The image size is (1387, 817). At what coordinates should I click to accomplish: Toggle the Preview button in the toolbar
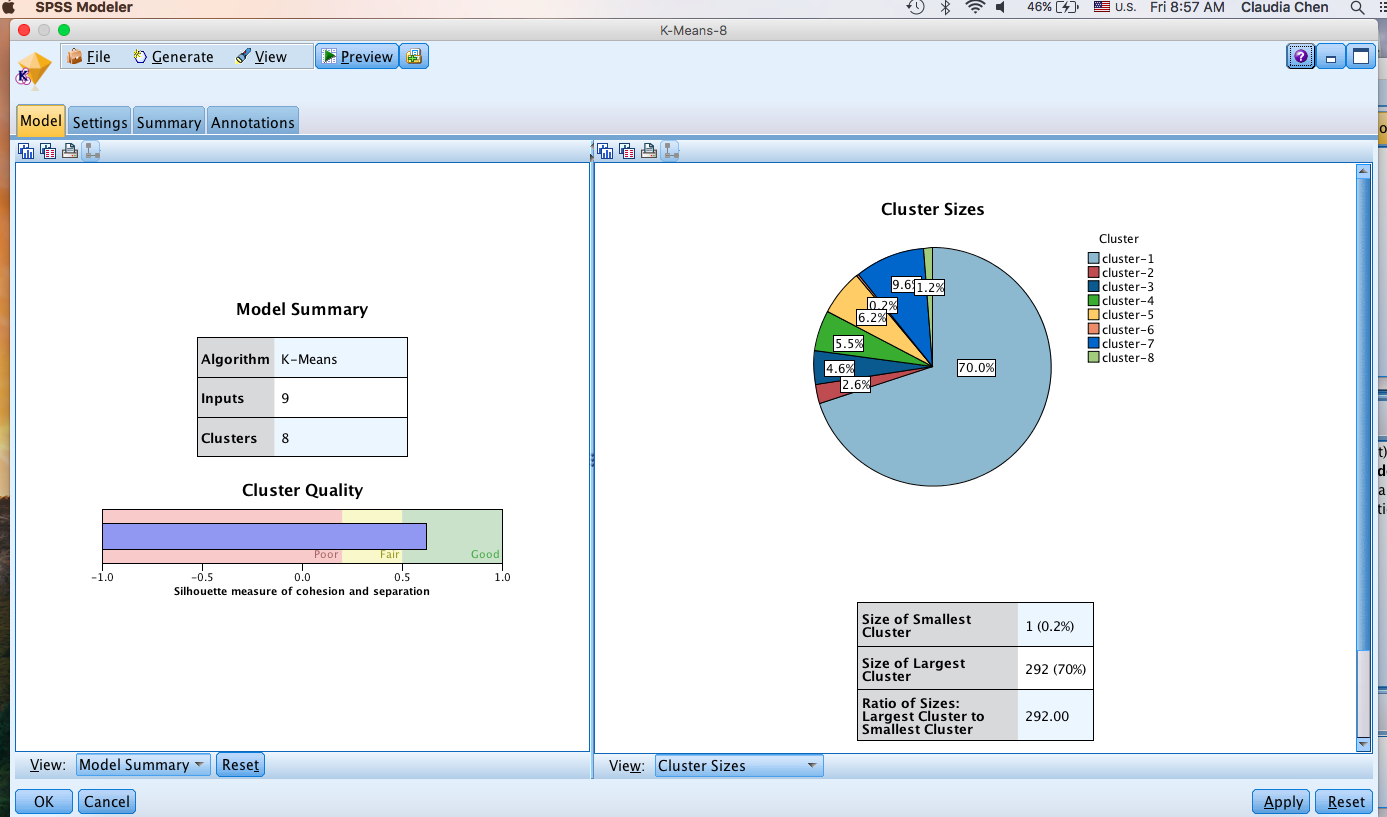357,56
